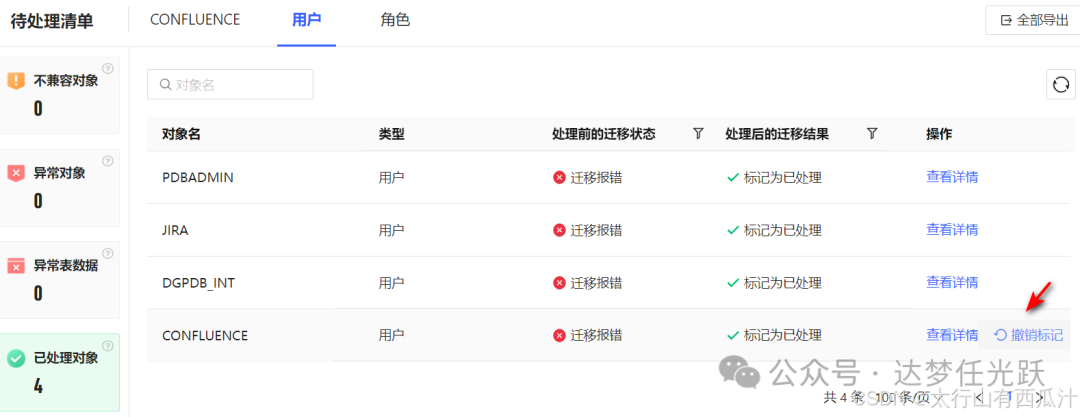Go to the next page arrow
Screen dimensions: 1080x417
[x=1042, y=397]
